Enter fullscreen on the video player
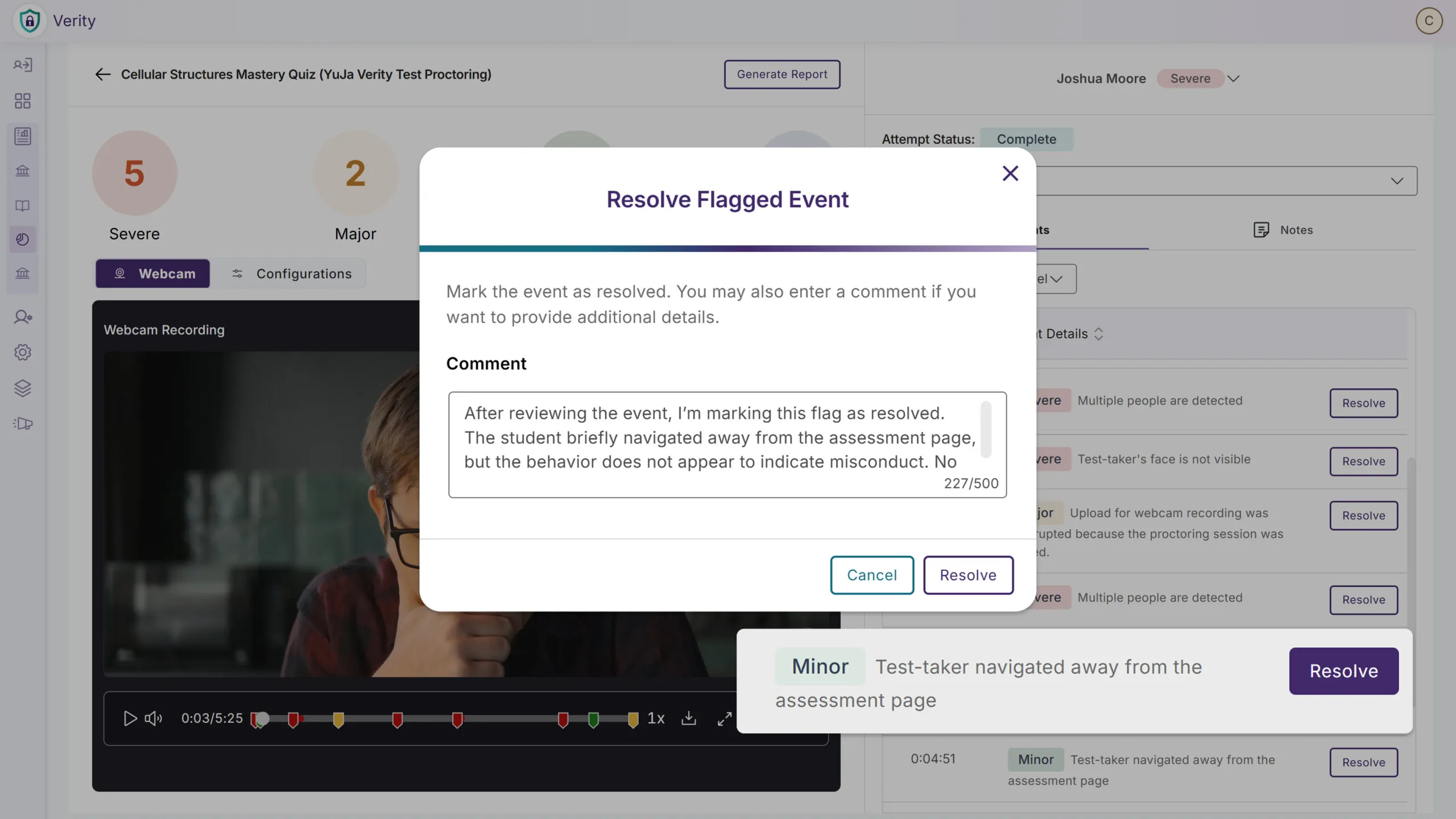 [724, 718]
